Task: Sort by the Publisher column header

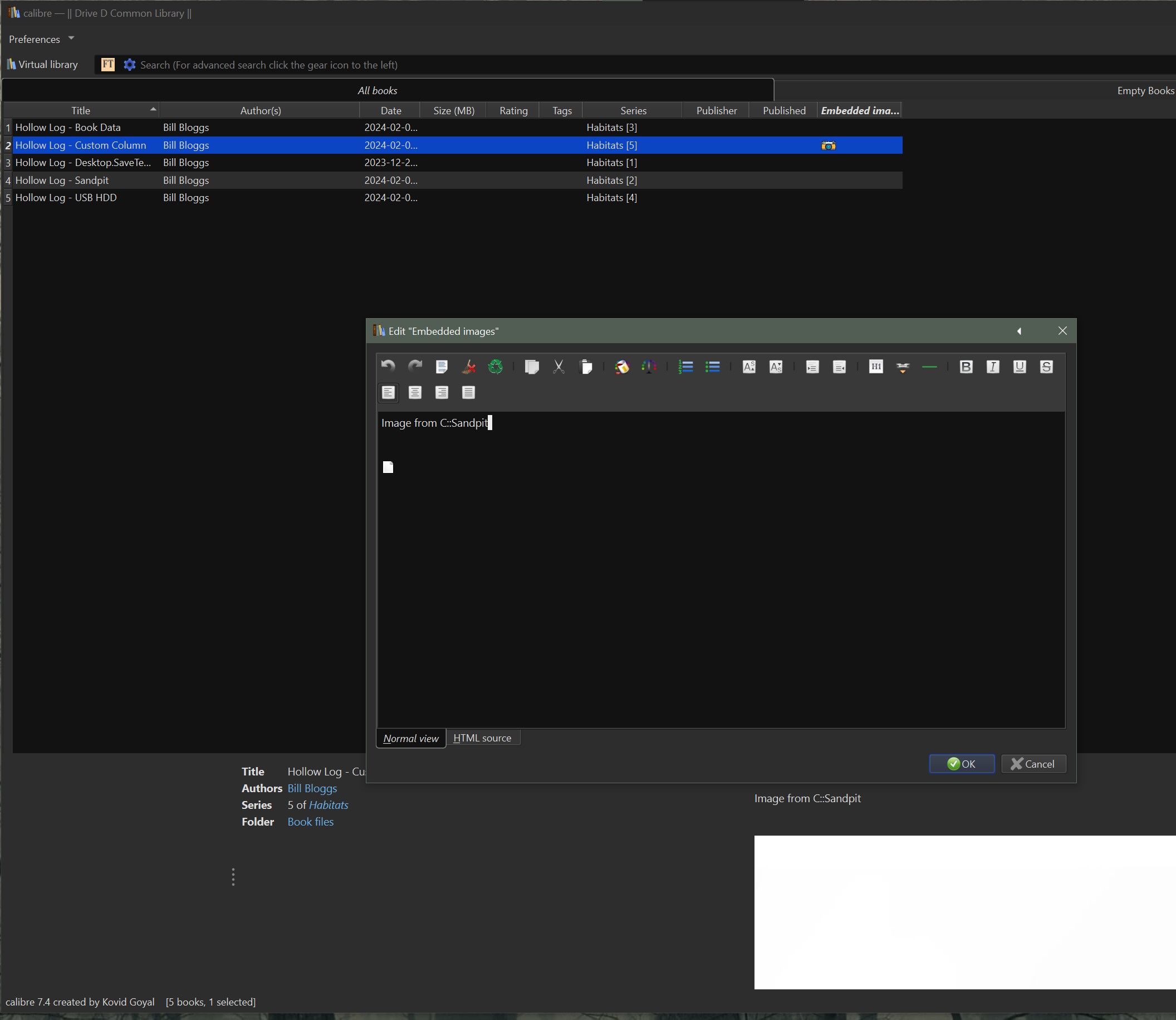Action: click(x=716, y=110)
